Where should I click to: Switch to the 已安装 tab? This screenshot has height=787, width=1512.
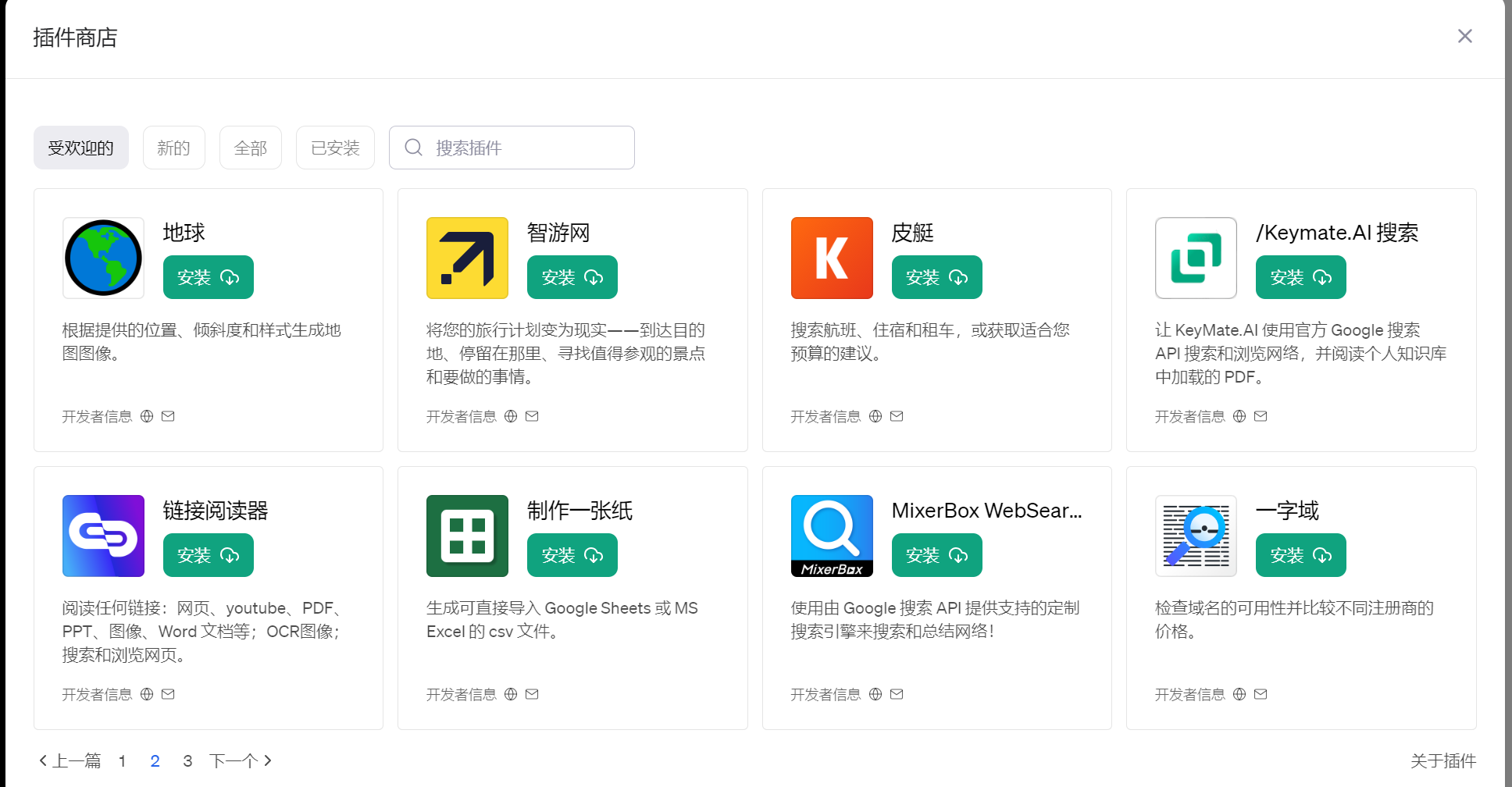334,148
